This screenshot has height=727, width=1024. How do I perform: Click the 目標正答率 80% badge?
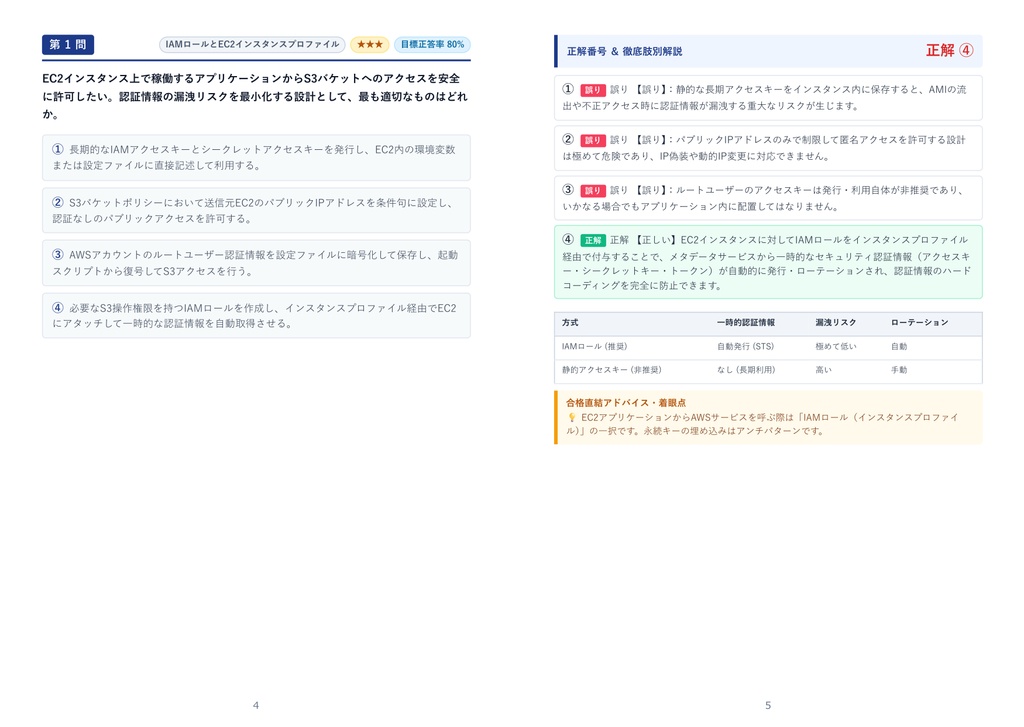tap(432, 44)
